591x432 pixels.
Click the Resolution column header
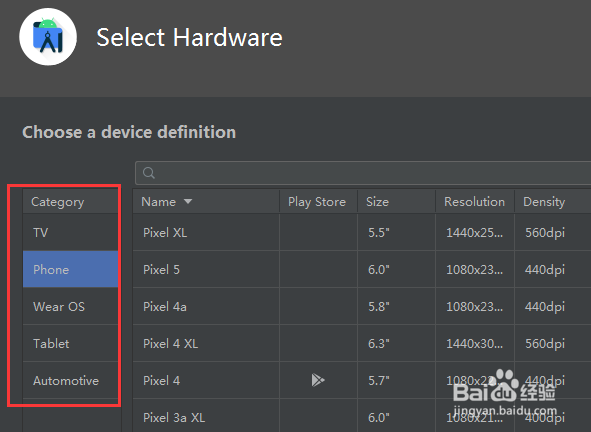click(x=475, y=202)
